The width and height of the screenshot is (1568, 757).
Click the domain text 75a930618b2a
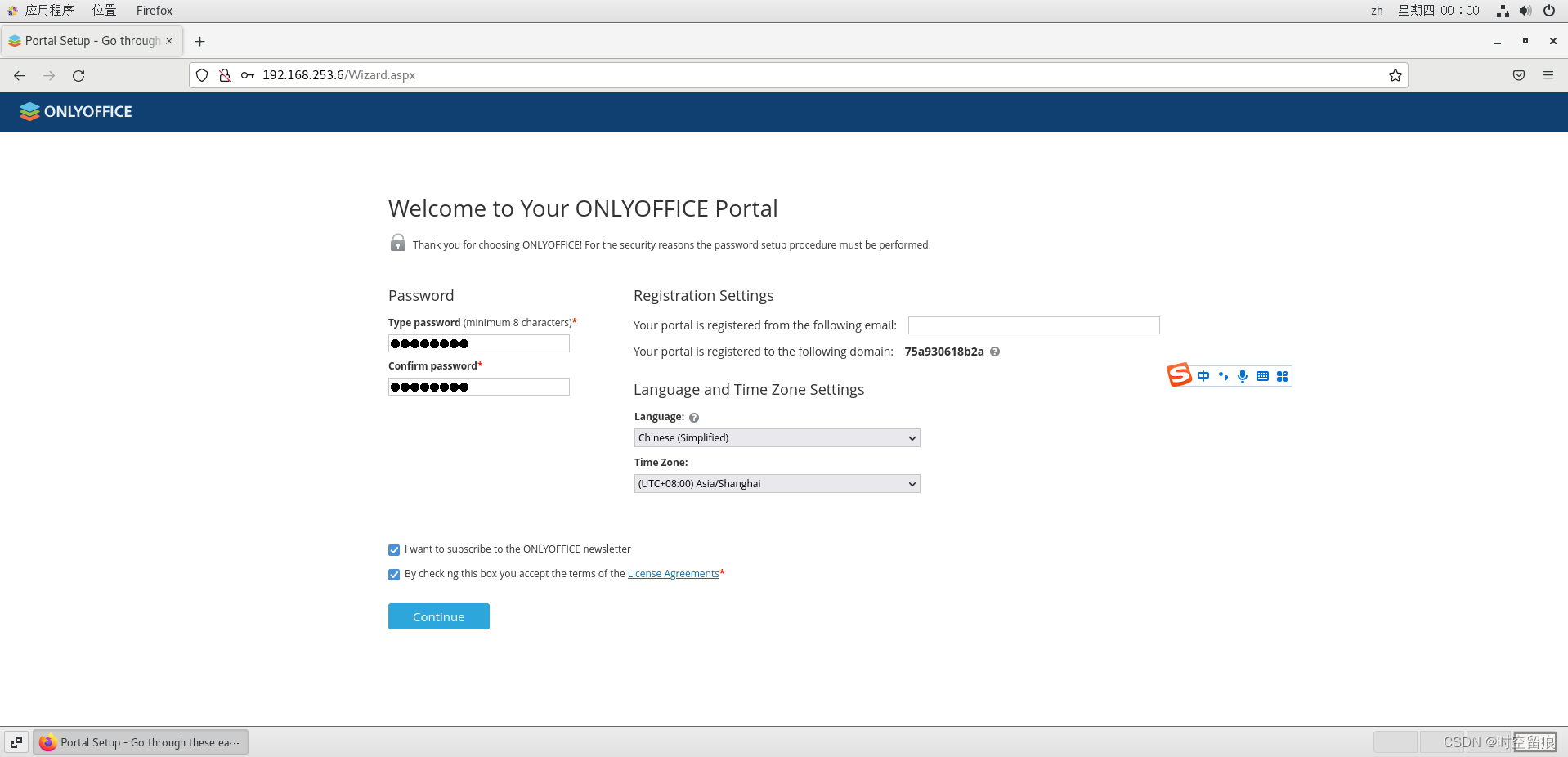pyautogui.click(x=944, y=352)
